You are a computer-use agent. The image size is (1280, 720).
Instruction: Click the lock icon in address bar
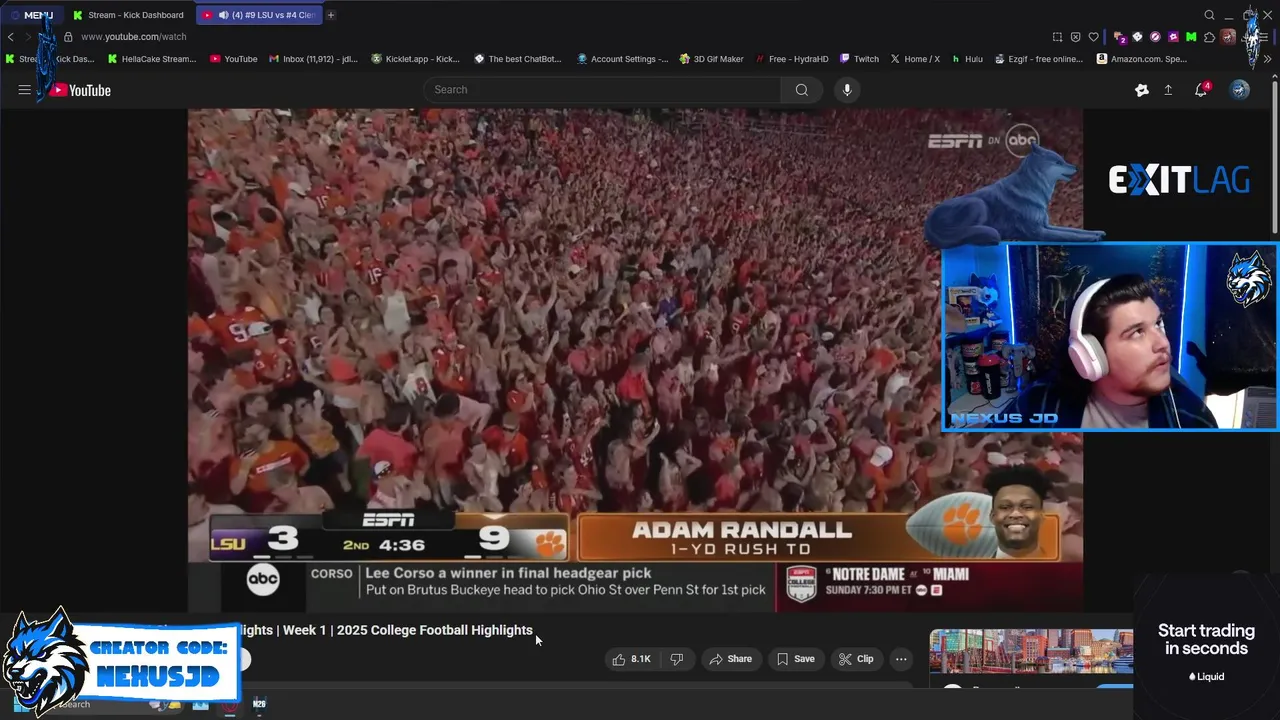click(68, 37)
